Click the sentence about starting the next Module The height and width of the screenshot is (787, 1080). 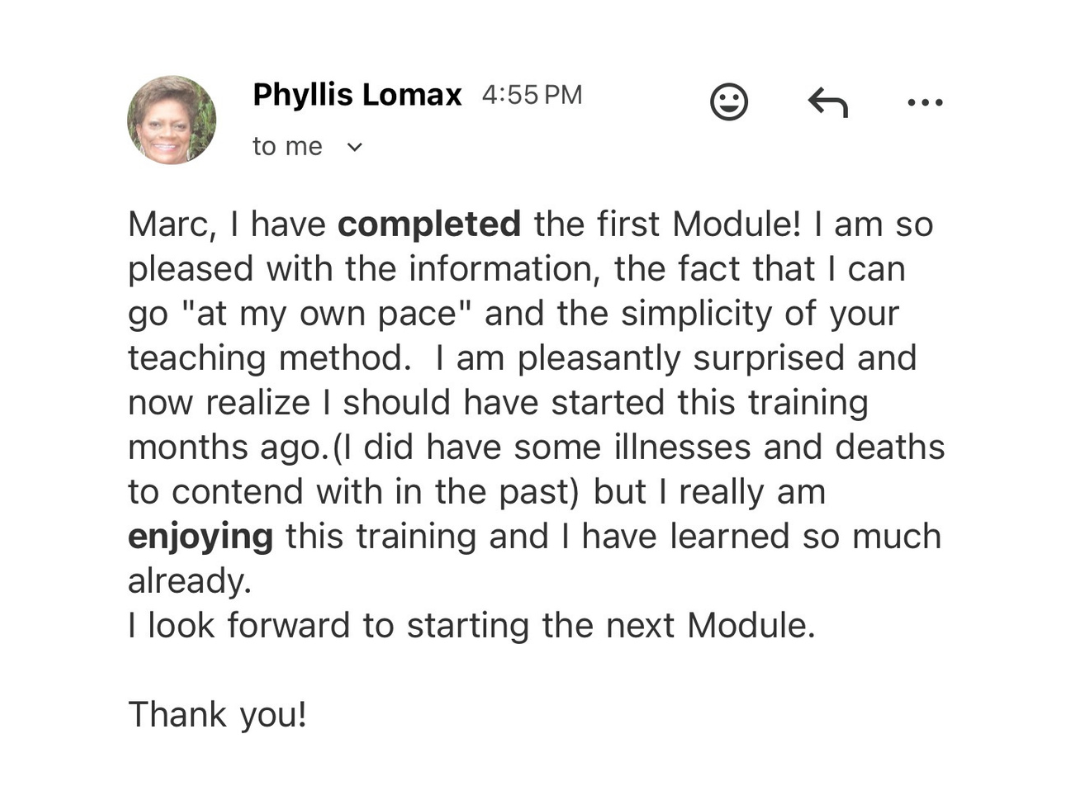point(472,626)
